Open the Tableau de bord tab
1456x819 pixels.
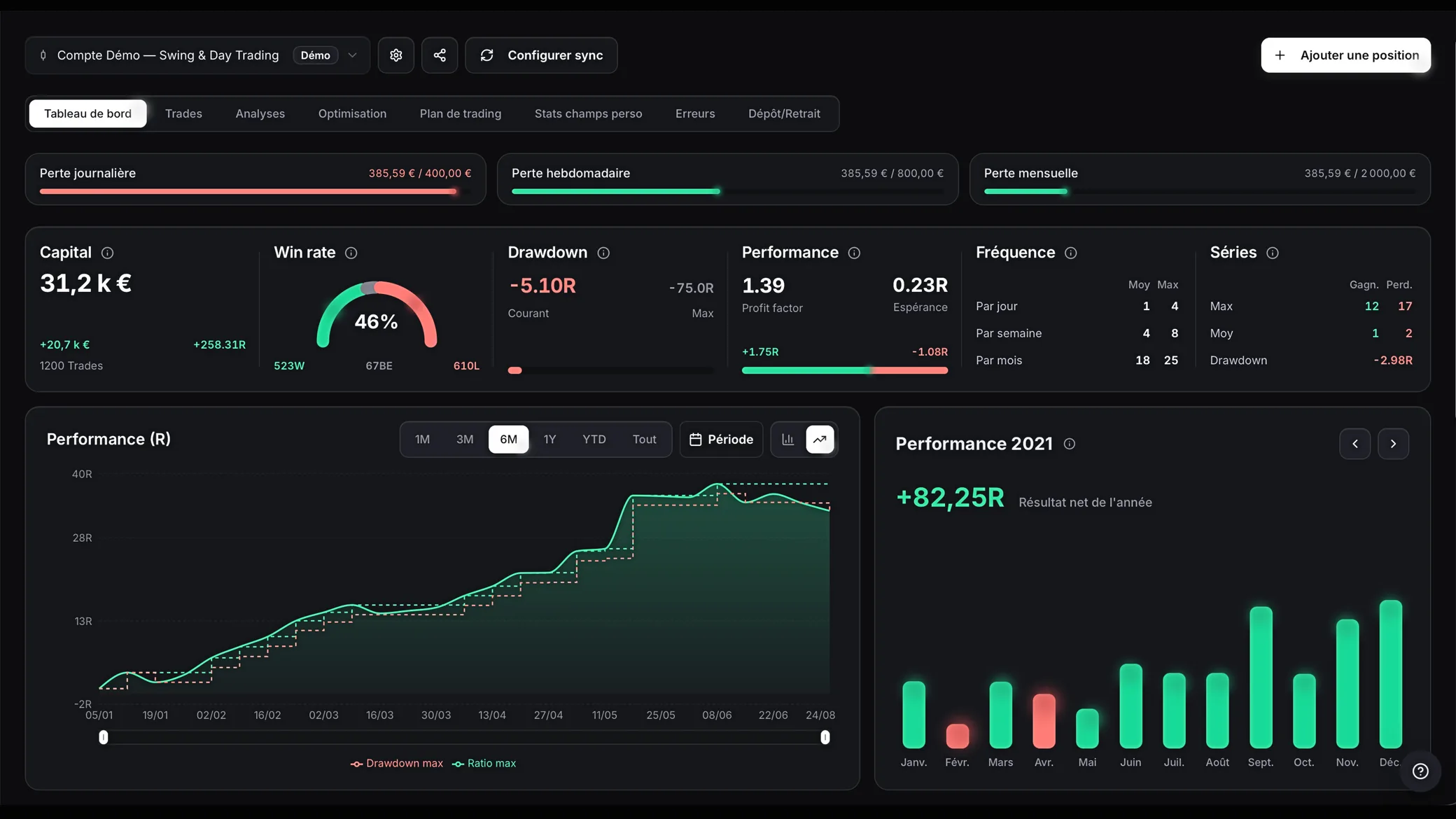tap(87, 113)
